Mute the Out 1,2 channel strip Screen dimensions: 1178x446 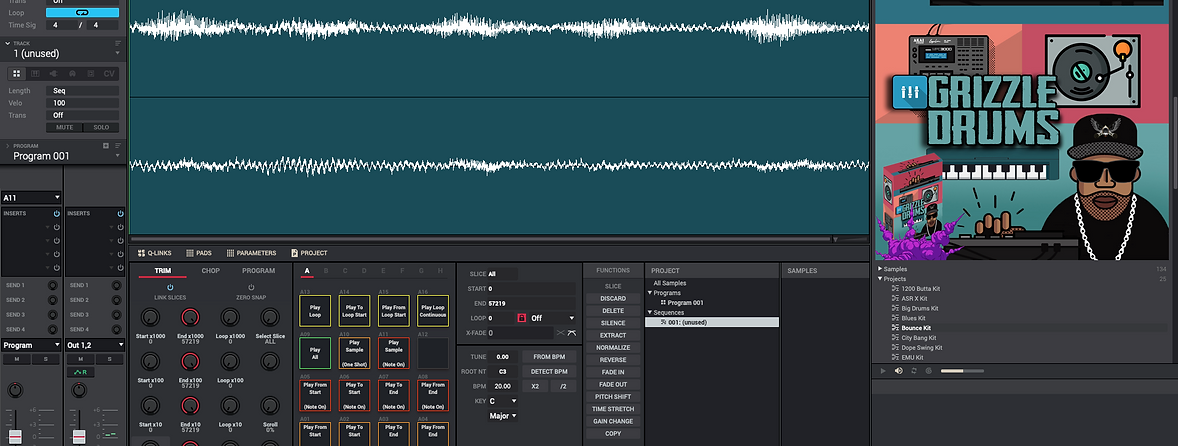click(x=80, y=360)
